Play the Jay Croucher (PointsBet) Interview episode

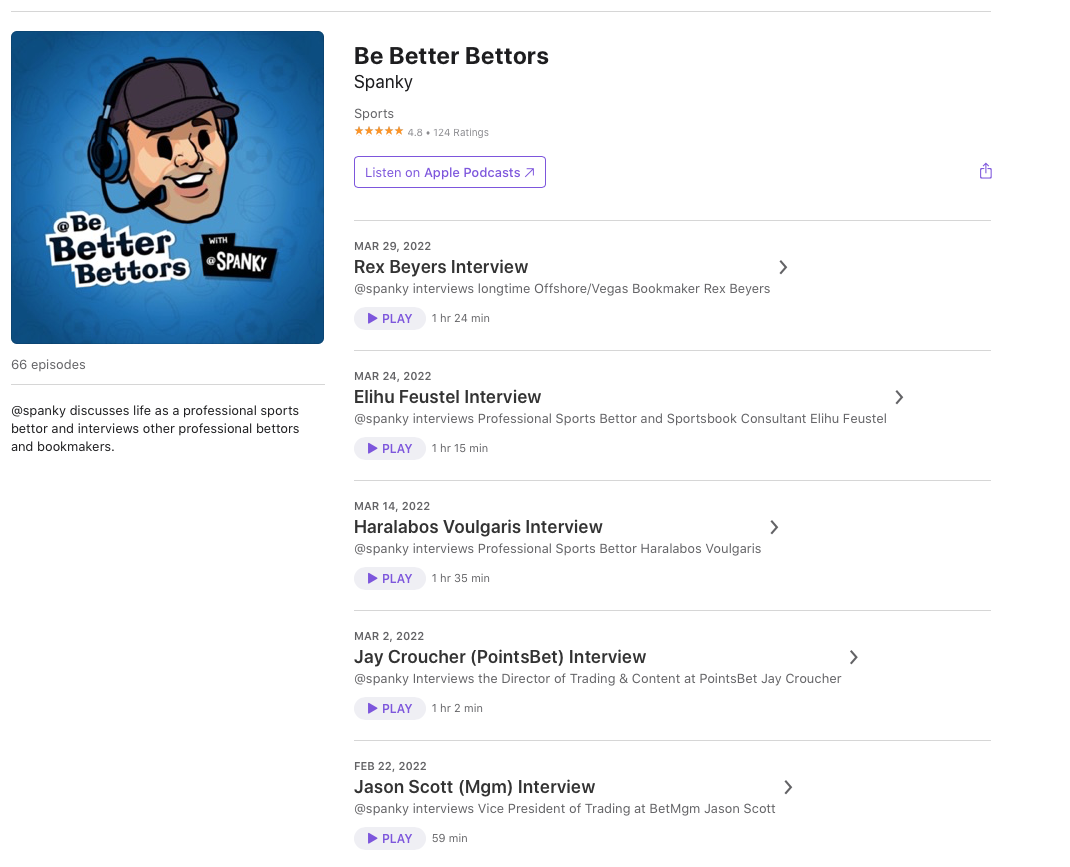click(x=390, y=709)
